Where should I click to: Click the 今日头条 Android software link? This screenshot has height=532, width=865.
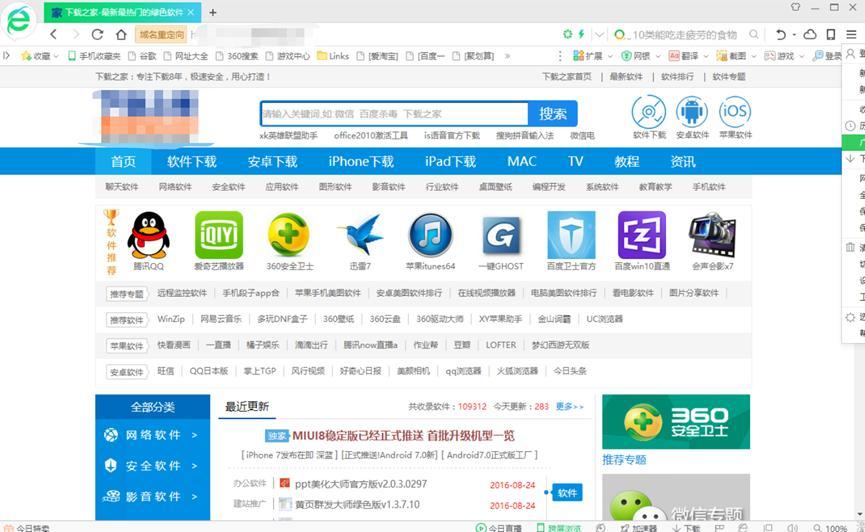(570, 371)
